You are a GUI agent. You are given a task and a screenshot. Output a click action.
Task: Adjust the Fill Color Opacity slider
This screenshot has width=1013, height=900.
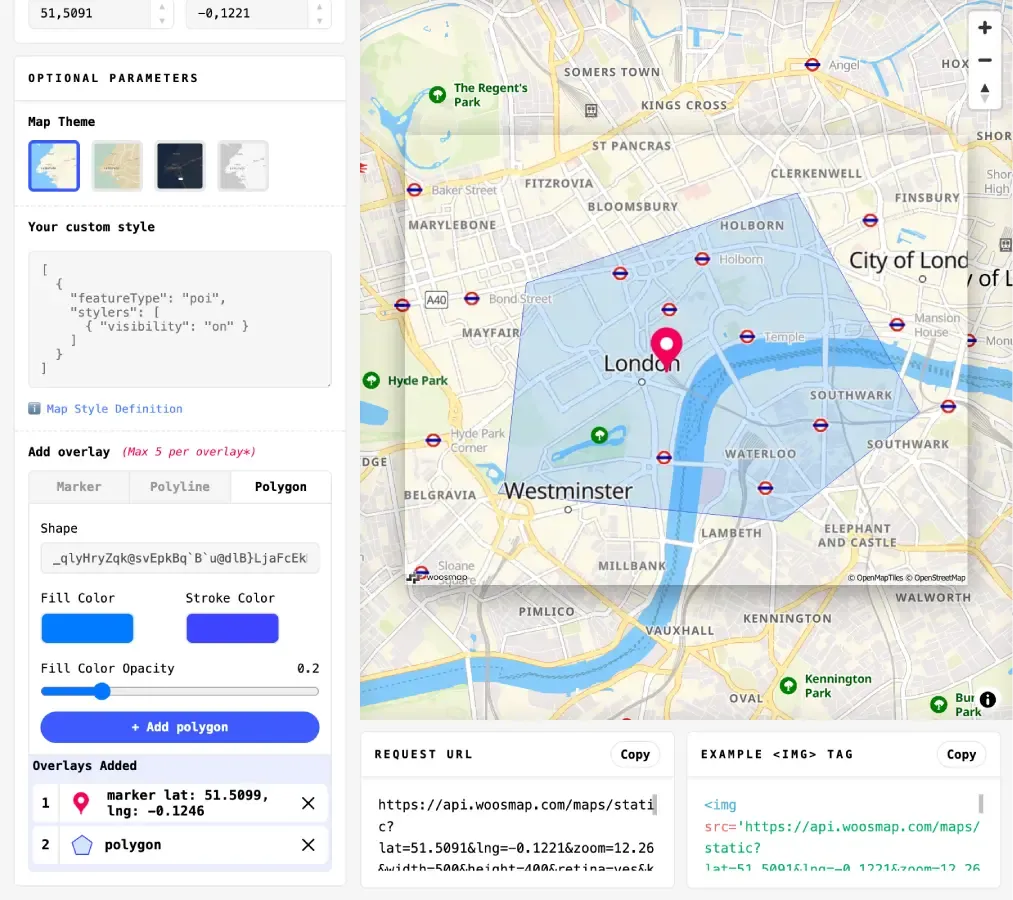coord(103,691)
